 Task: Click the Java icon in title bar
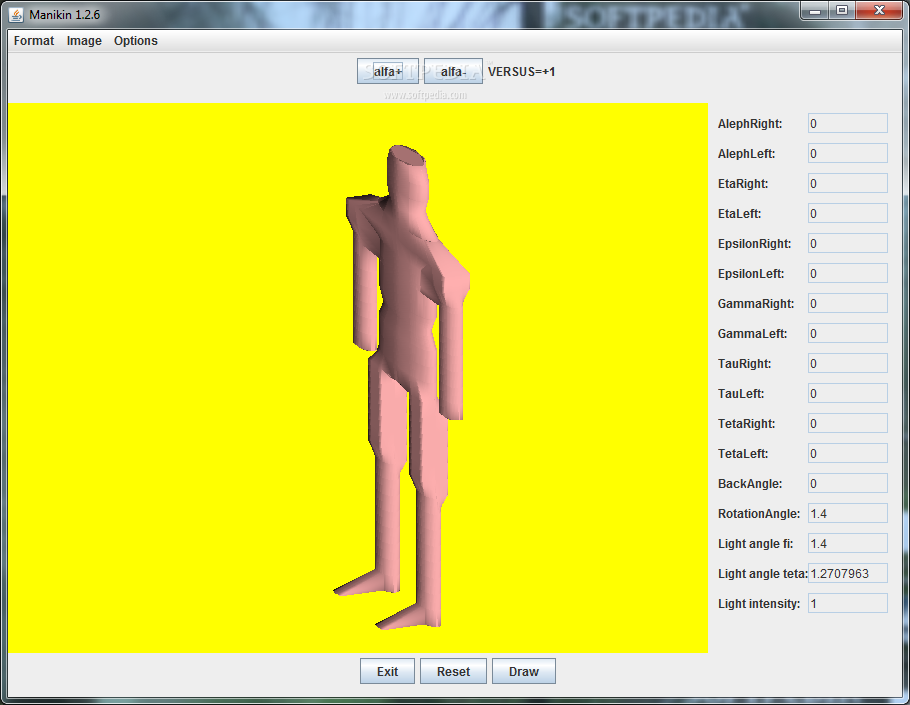[17, 15]
